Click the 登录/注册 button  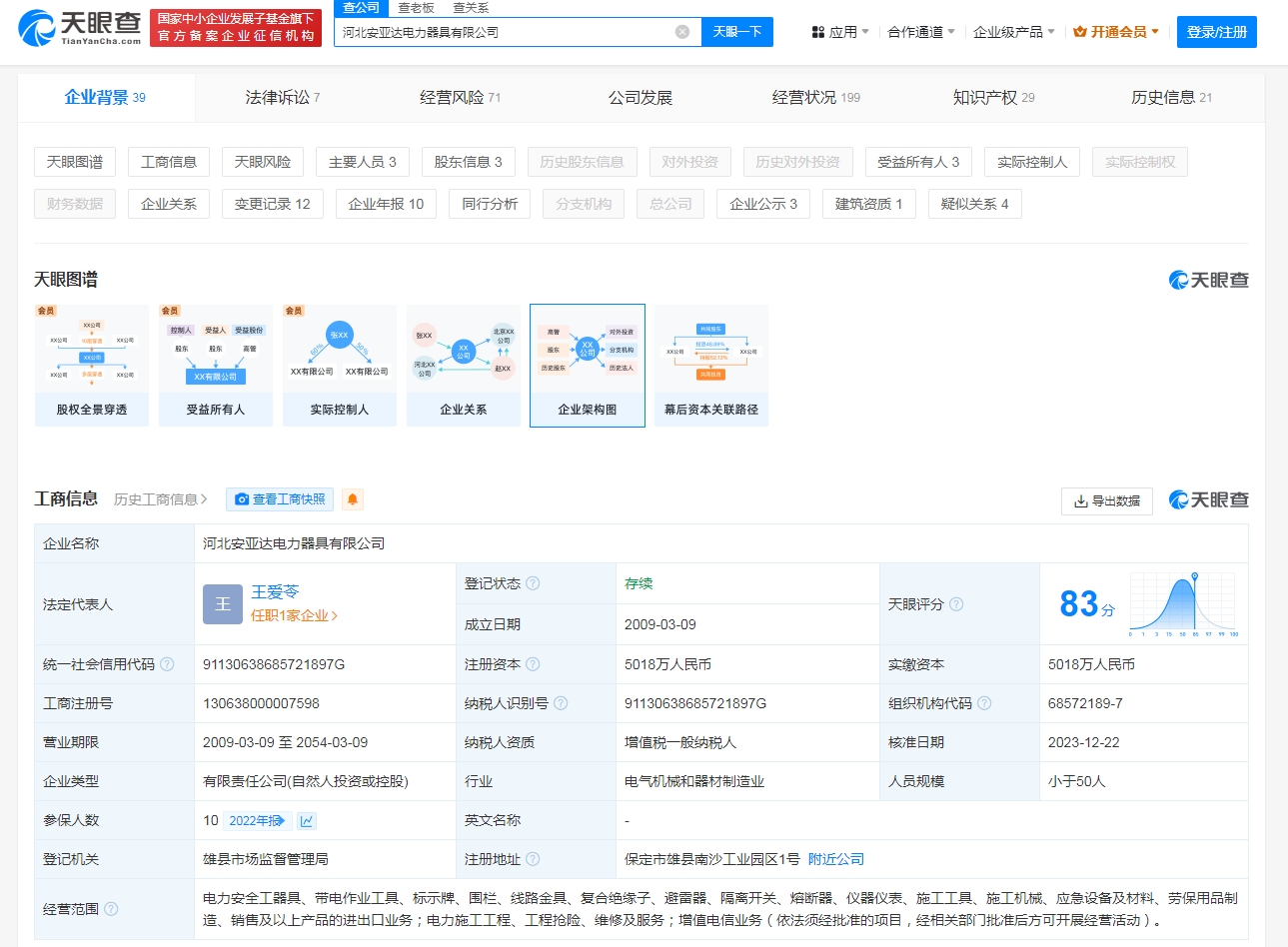coord(1217,32)
